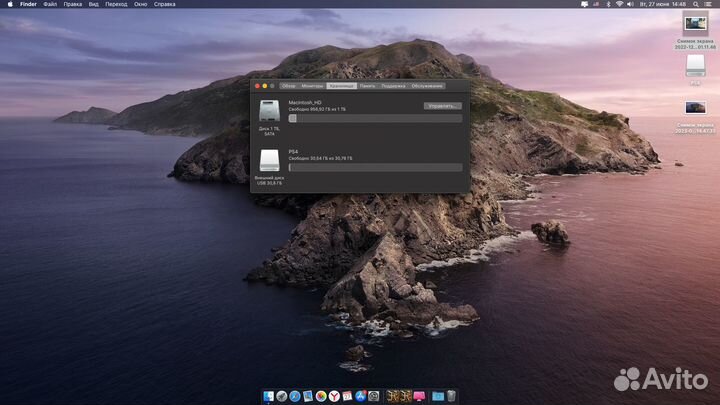Open the blue folder stack in Dock
720x405 pixels.
tap(438, 396)
